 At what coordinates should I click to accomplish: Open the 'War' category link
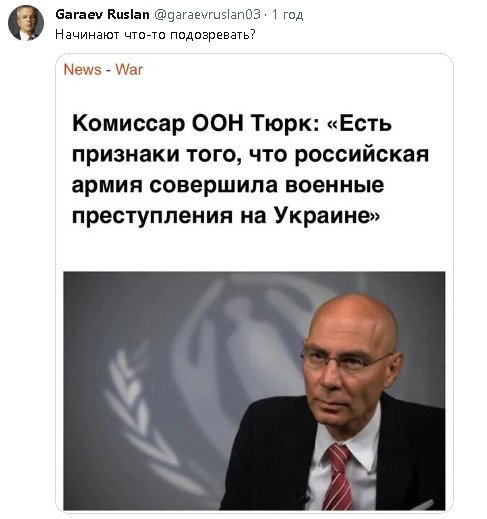[x=129, y=70]
